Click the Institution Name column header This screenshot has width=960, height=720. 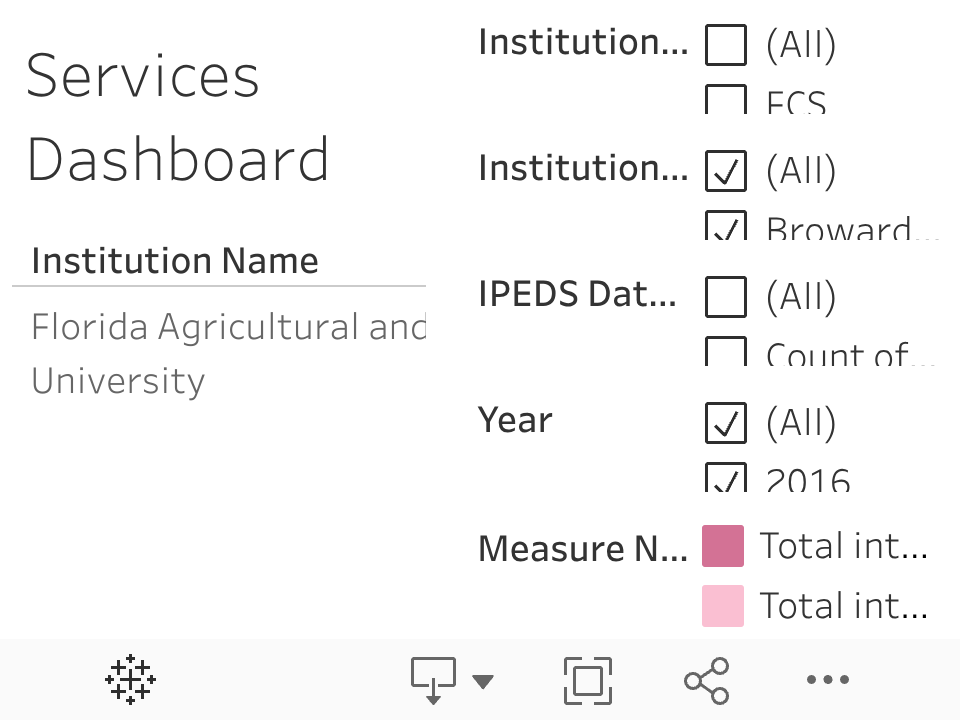(x=175, y=262)
